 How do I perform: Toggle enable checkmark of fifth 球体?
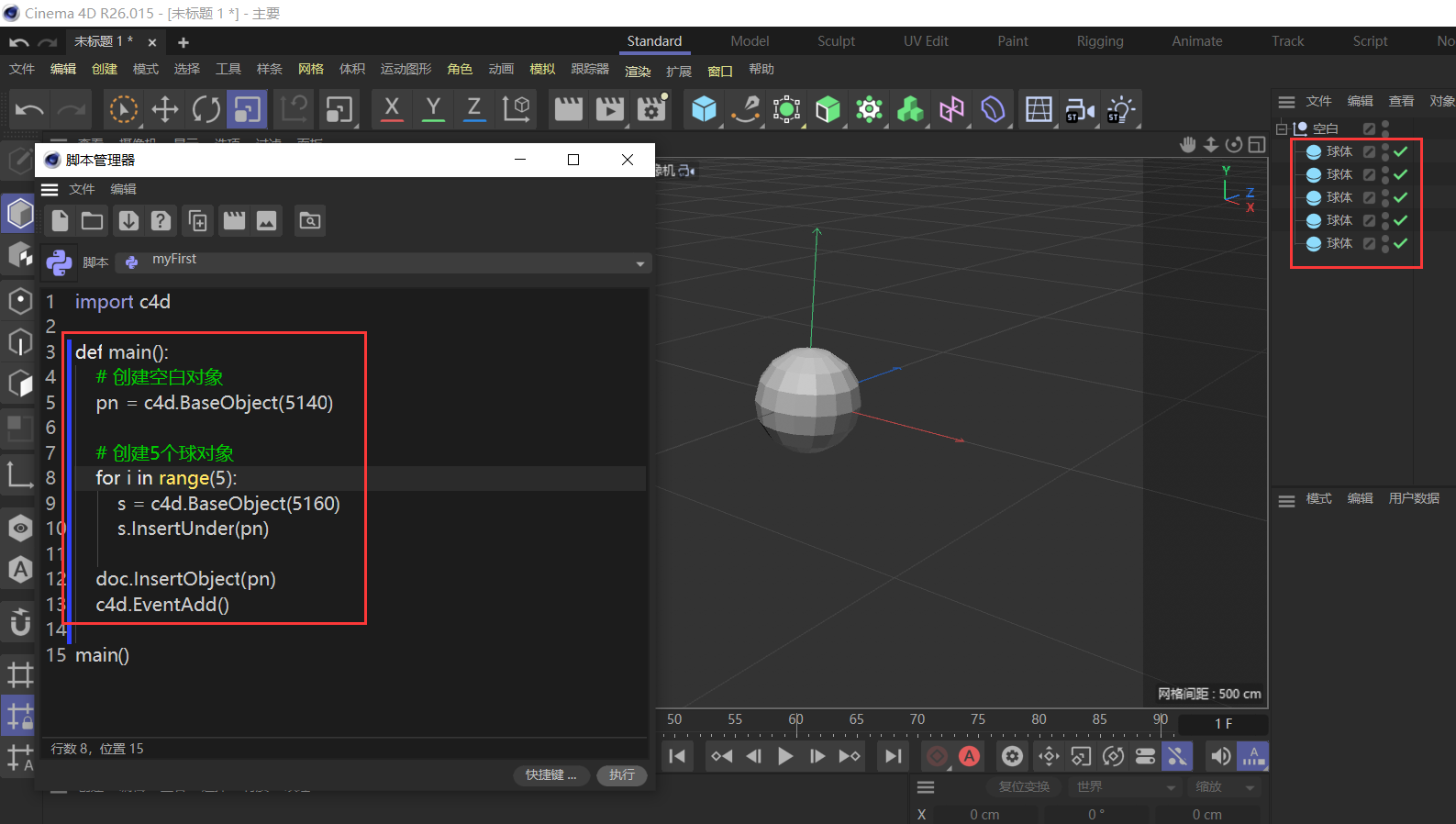point(1400,243)
